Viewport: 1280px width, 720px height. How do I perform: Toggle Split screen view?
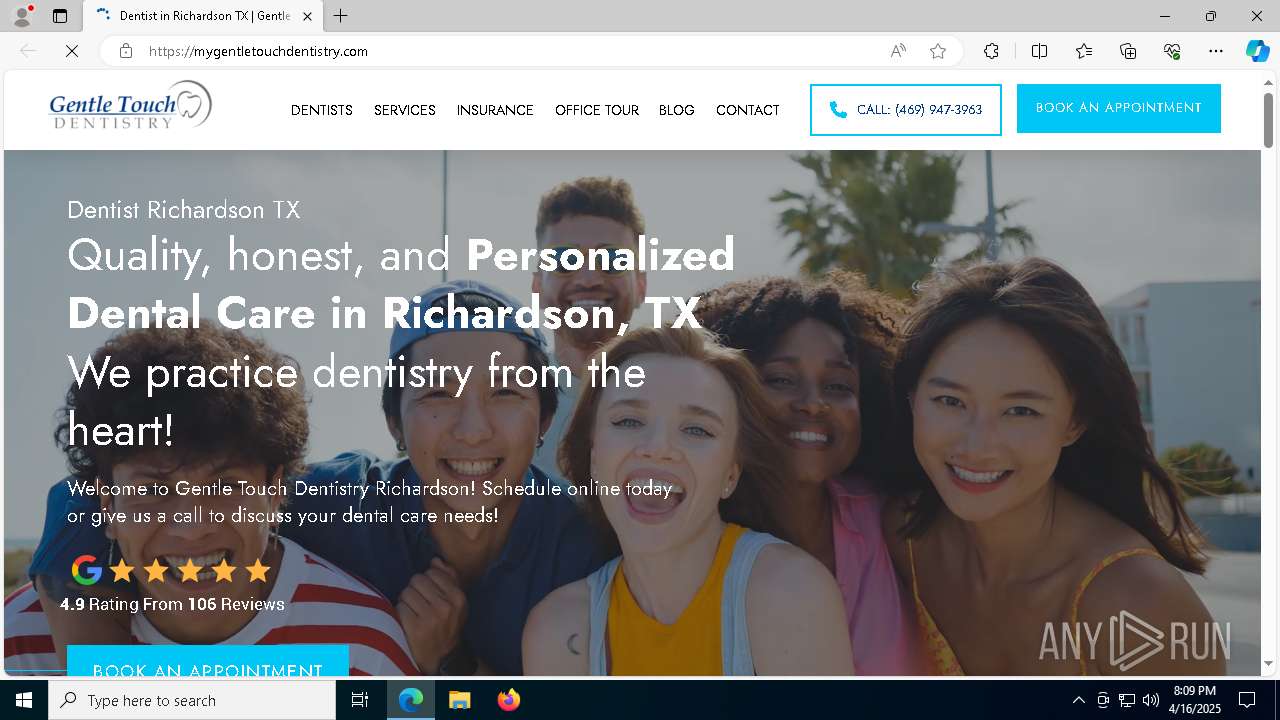tap(1039, 51)
